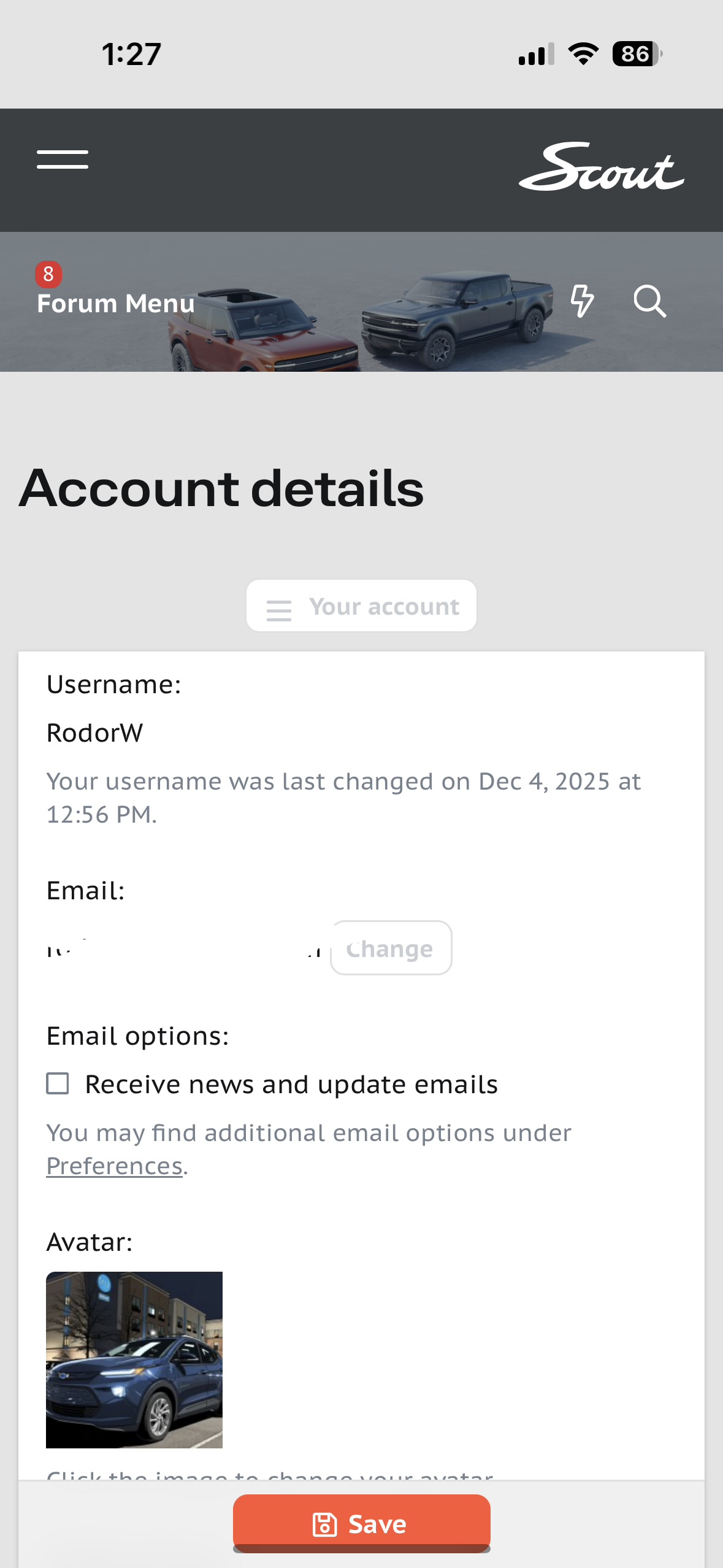Tap the list icon beside Your account
Viewport: 723px width, 1568px height.
click(279, 610)
